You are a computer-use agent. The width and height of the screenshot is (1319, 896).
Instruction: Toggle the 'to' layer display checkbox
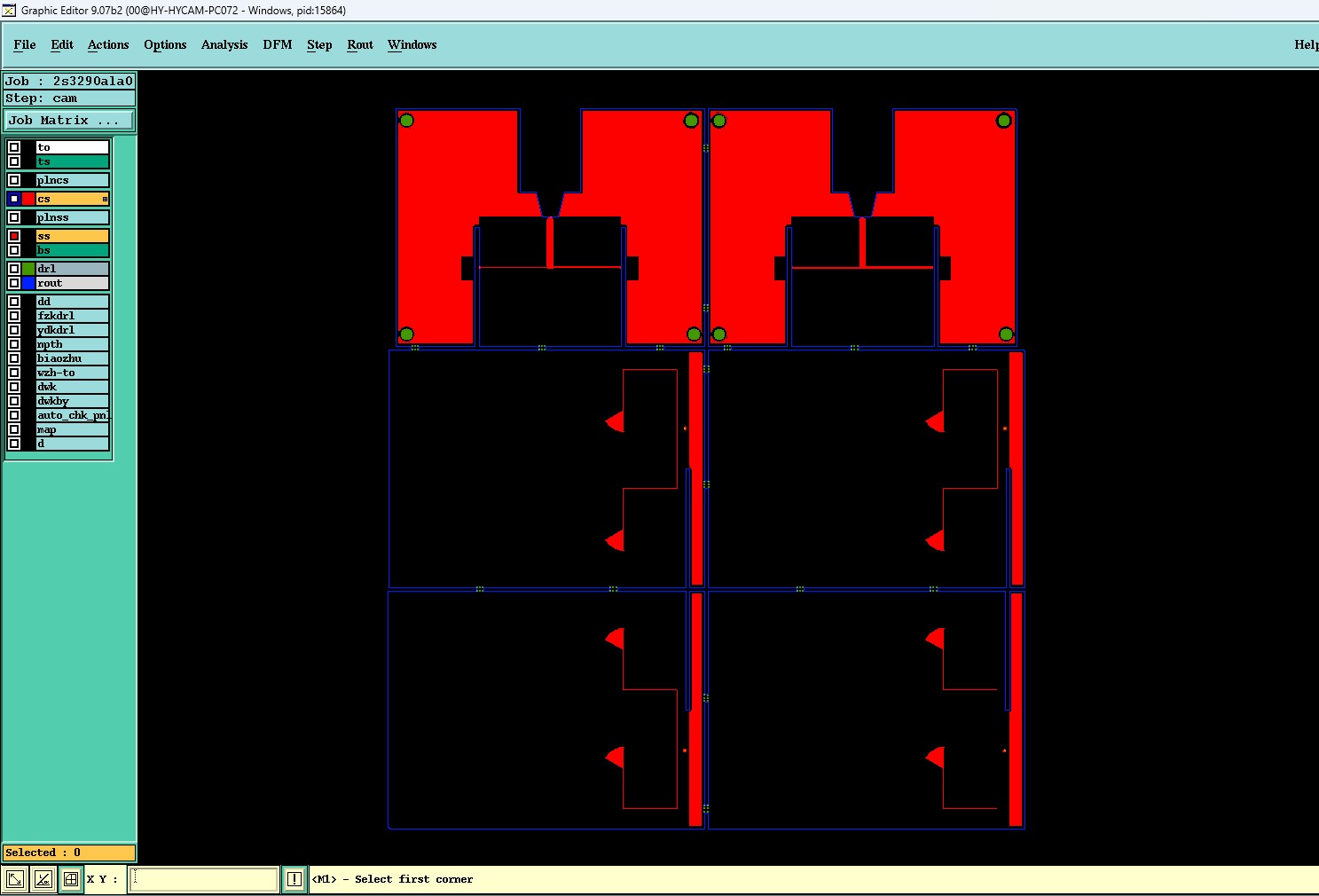click(14, 147)
